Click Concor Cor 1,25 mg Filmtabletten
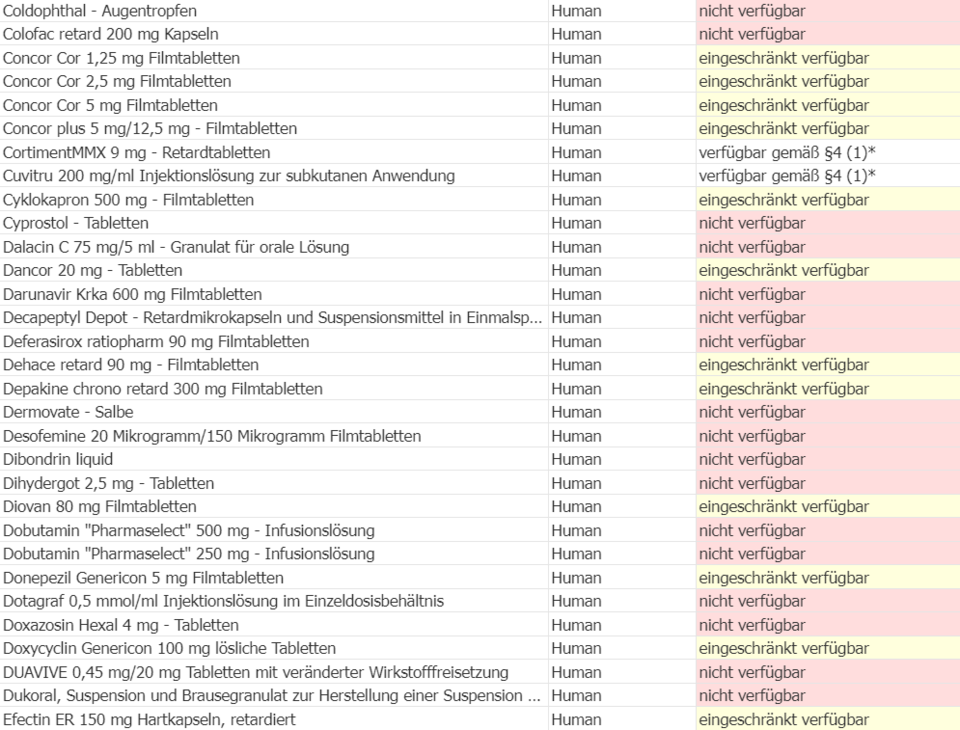The height and width of the screenshot is (730, 960). [x=120, y=57]
